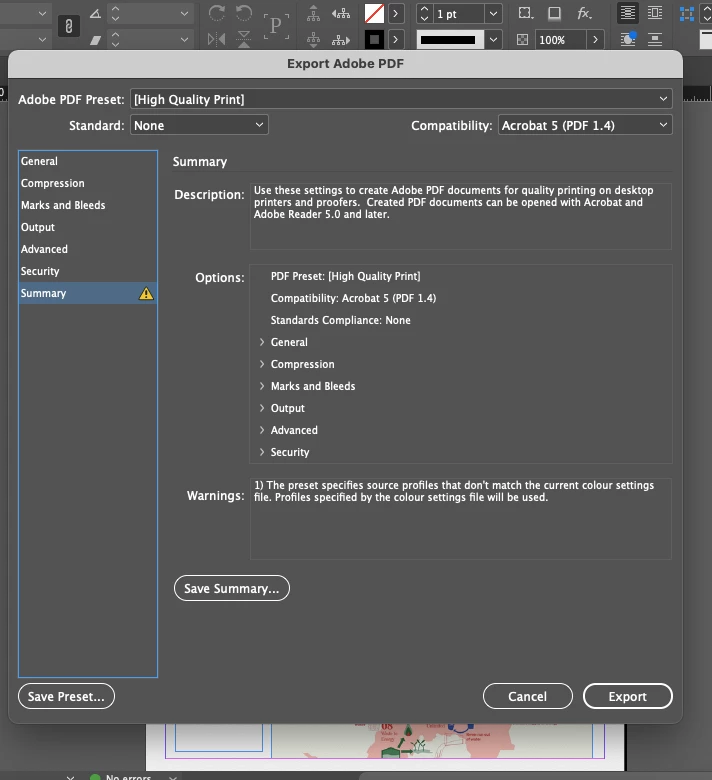
Task: Click the Select Next Object icon
Action: coord(341,40)
